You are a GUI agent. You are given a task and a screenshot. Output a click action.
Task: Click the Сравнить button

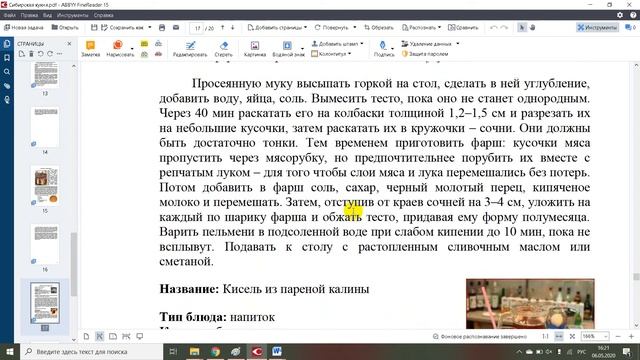tap(463, 27)
